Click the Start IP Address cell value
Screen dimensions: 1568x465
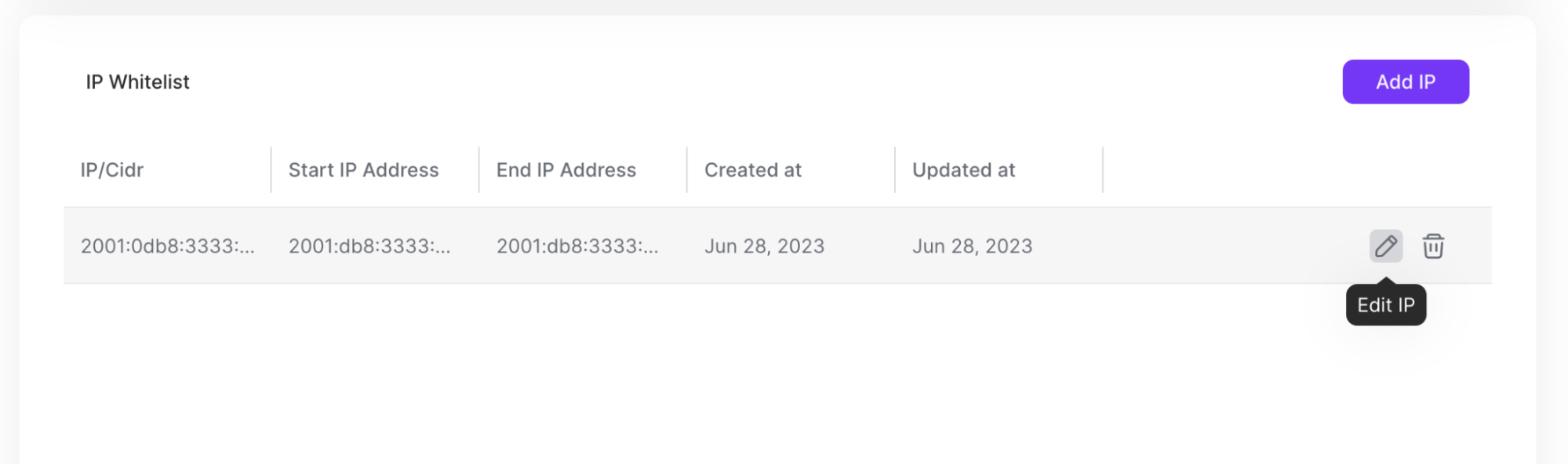tap(370, 245)
